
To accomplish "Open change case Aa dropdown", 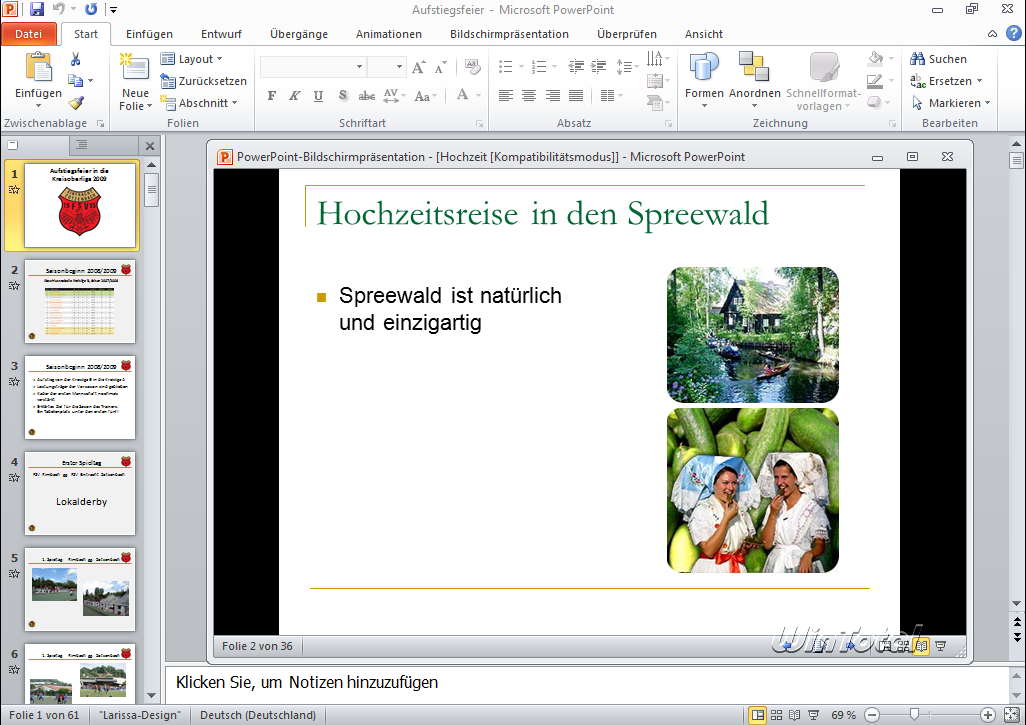I will [x=425, y=96].
